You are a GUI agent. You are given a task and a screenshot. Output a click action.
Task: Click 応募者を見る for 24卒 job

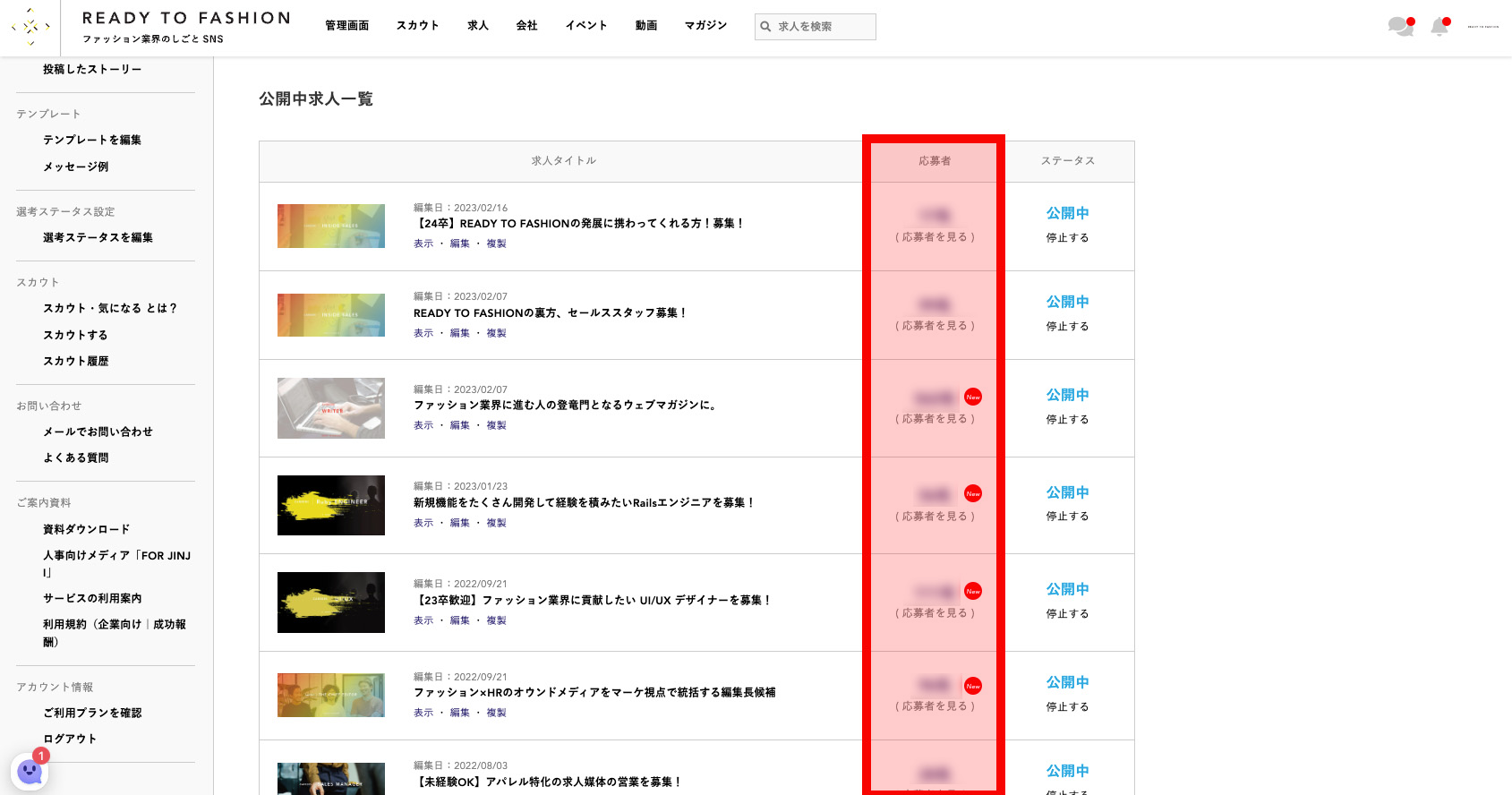[x=935, y=237]
